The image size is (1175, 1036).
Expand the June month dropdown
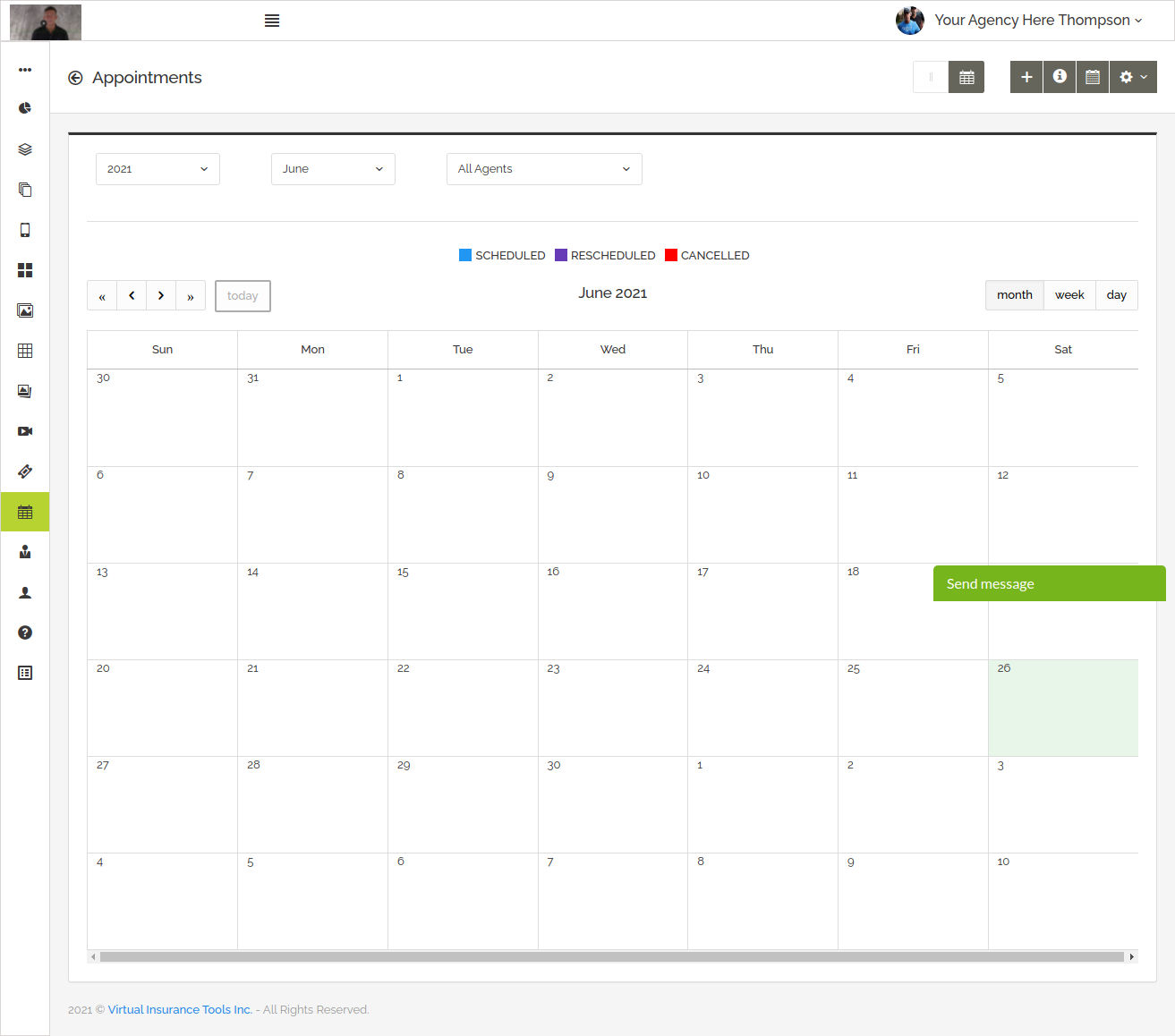coord(333,169)
